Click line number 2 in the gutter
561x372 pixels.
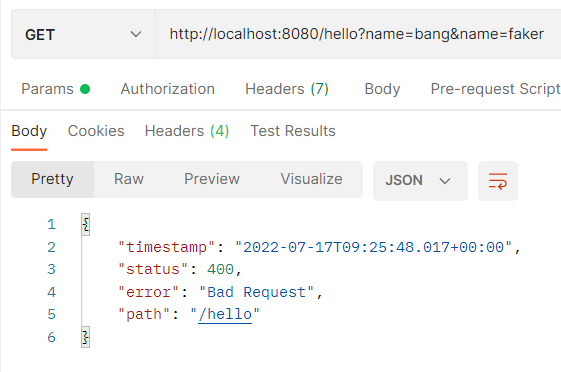click(x=52, y=247)
